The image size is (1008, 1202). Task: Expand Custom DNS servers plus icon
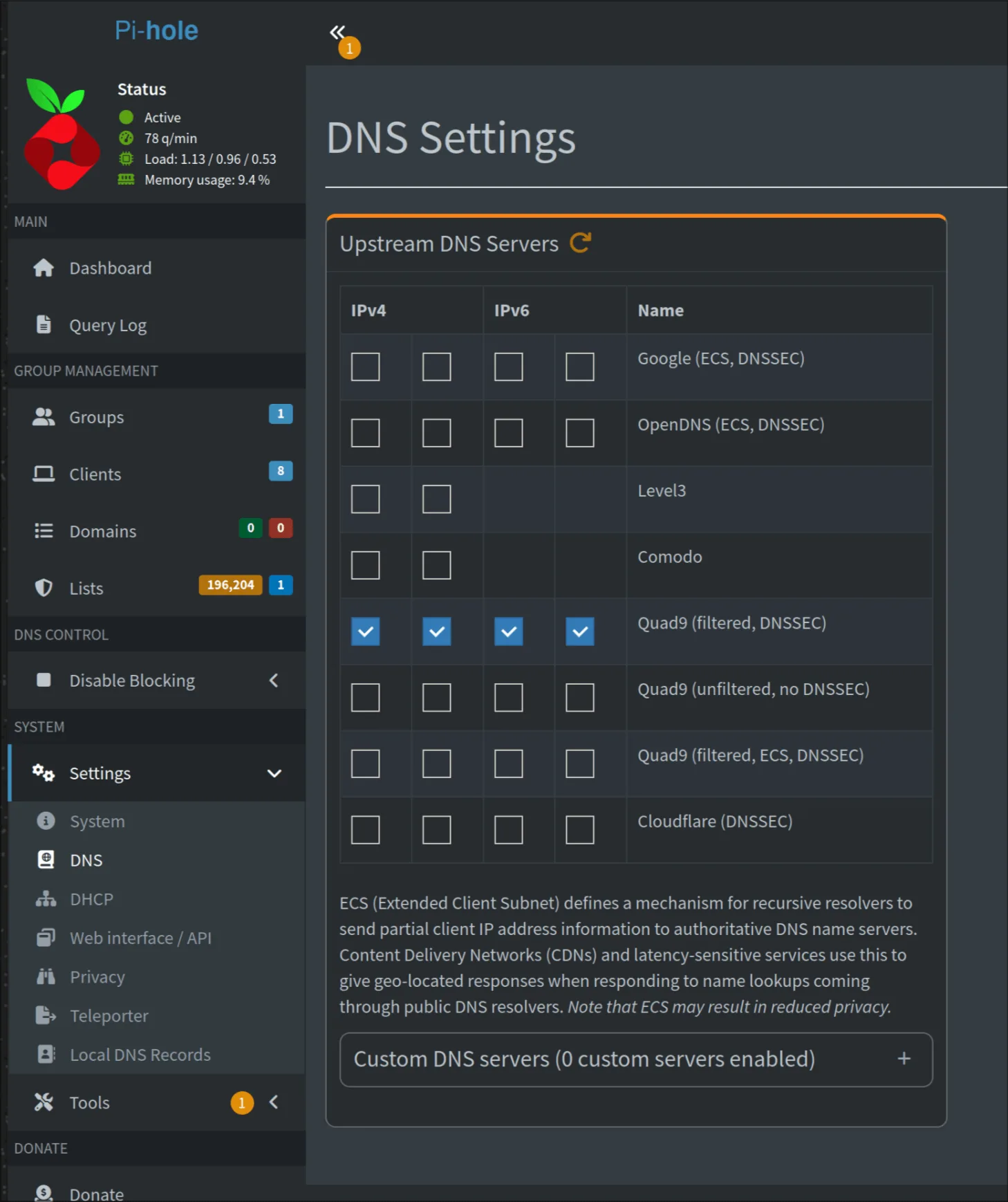coord(904,1058)
